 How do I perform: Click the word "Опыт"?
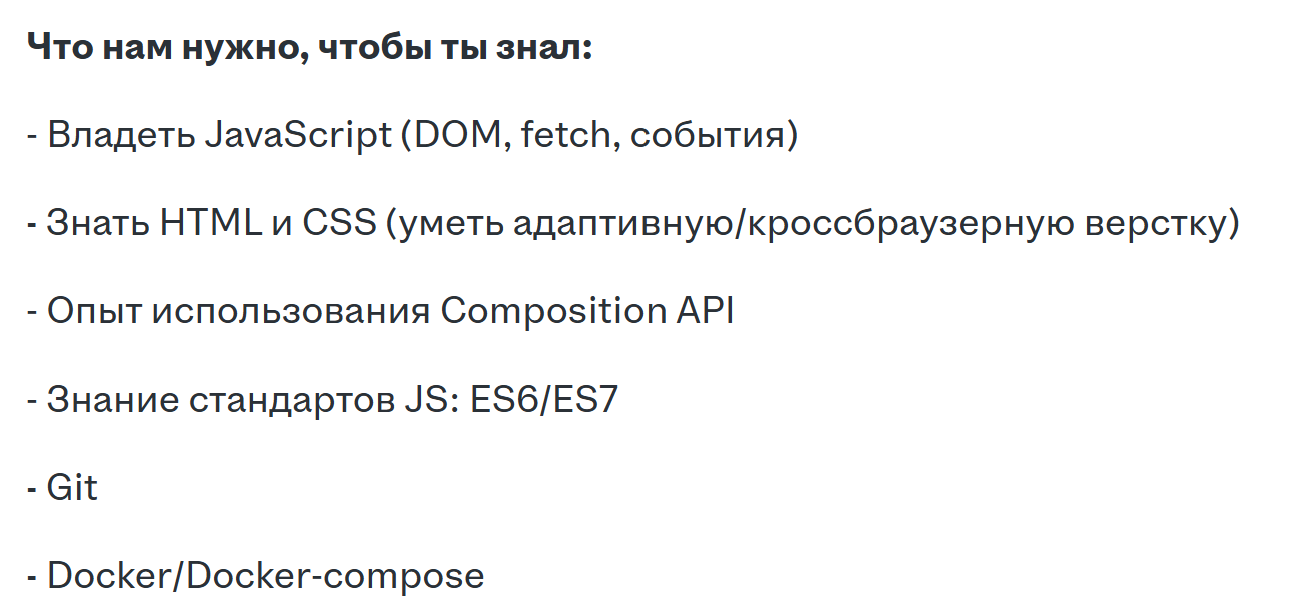click(94, 311)
